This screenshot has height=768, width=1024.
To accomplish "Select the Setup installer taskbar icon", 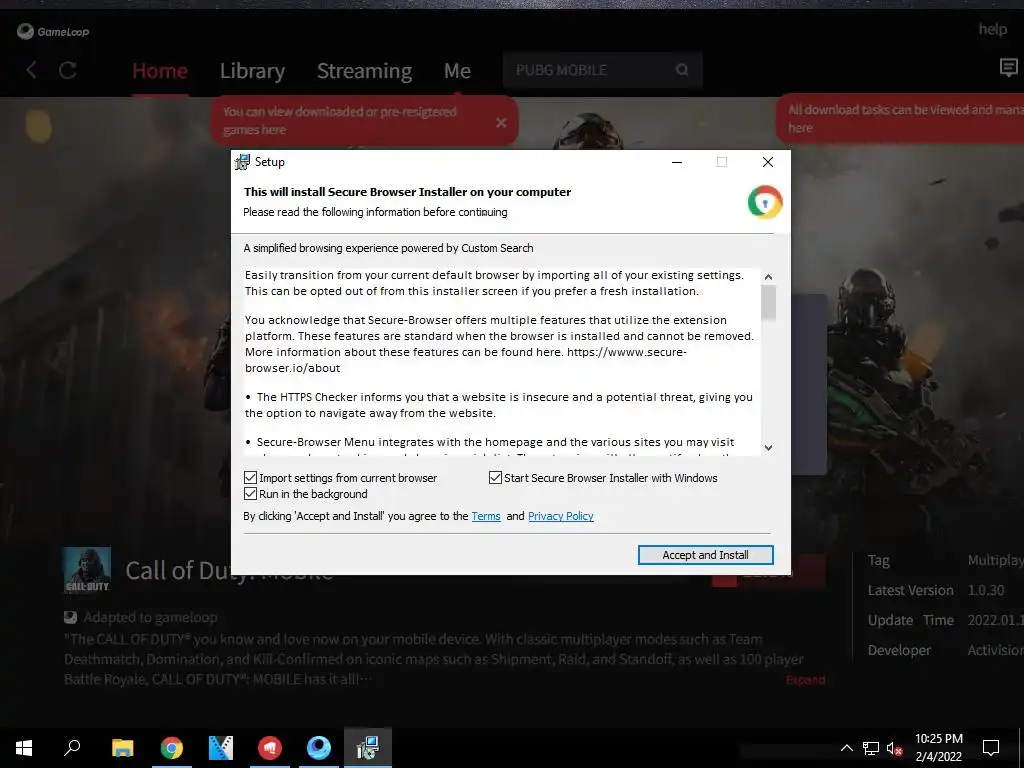I will point(368,748).
